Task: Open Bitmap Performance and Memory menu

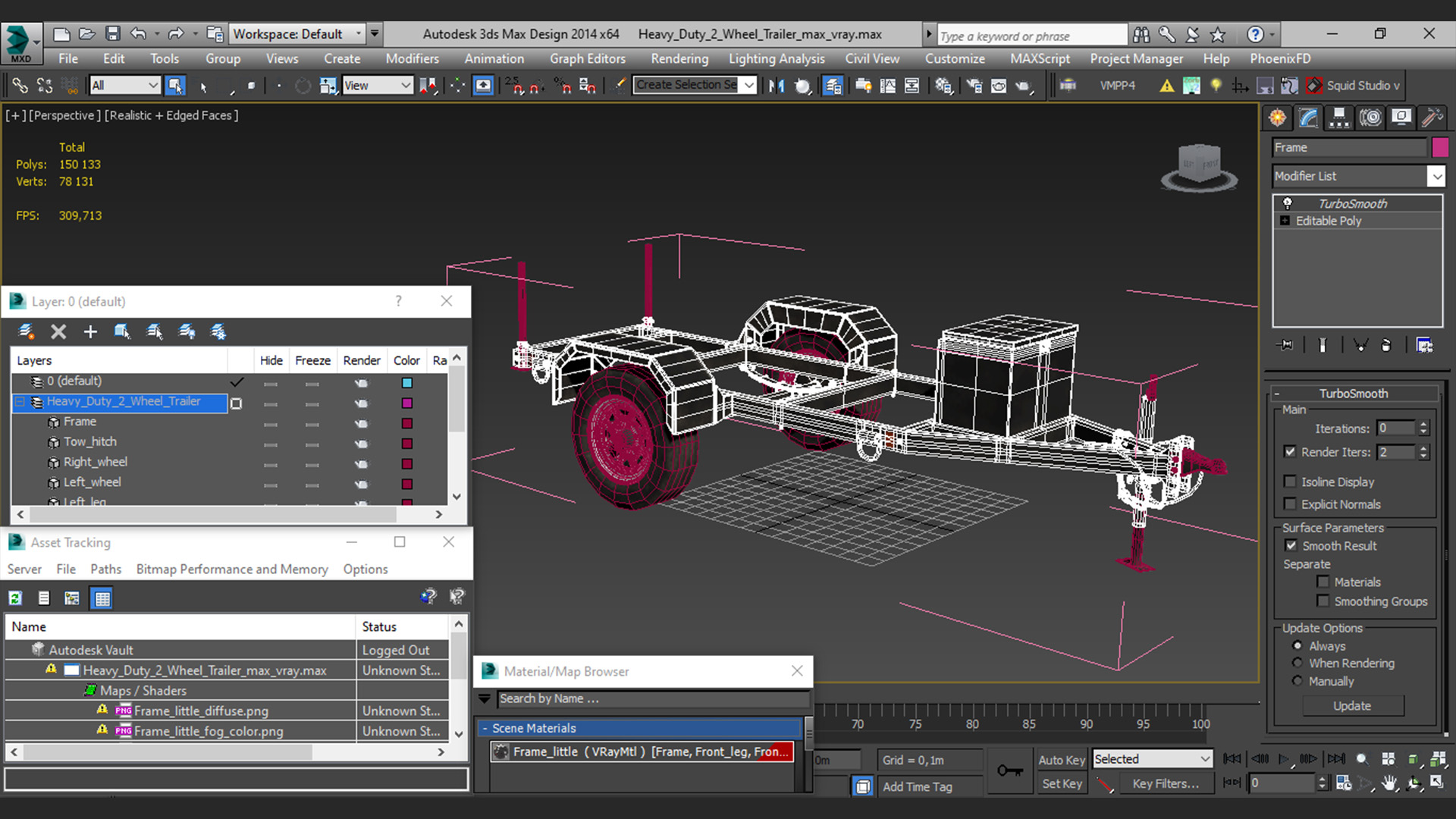Action: [232, 570]
